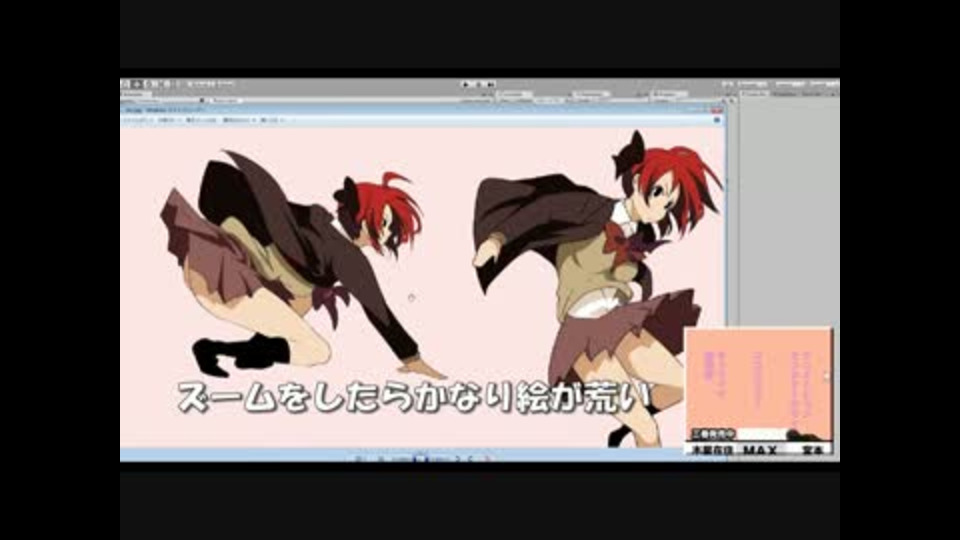Screen dimensions: 960x540
Task: Open the Photo Viewer File menu
Action: click(x=138, y=120)
